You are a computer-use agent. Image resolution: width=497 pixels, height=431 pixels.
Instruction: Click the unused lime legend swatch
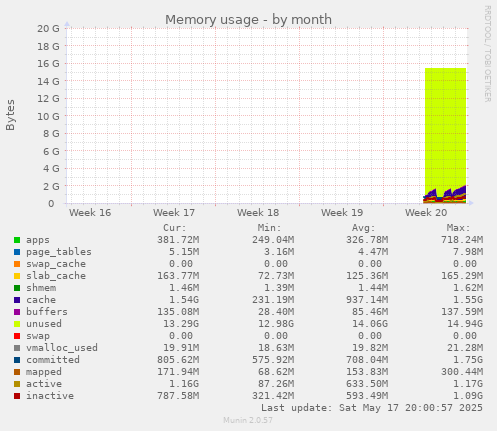point(17,324)
